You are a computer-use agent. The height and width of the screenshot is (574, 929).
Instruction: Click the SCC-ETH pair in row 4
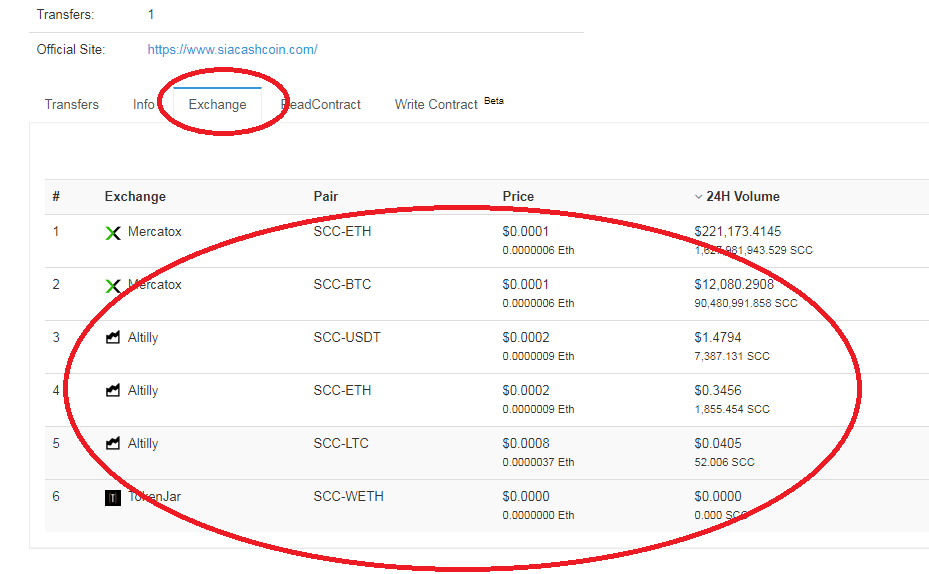coord(342,390)
